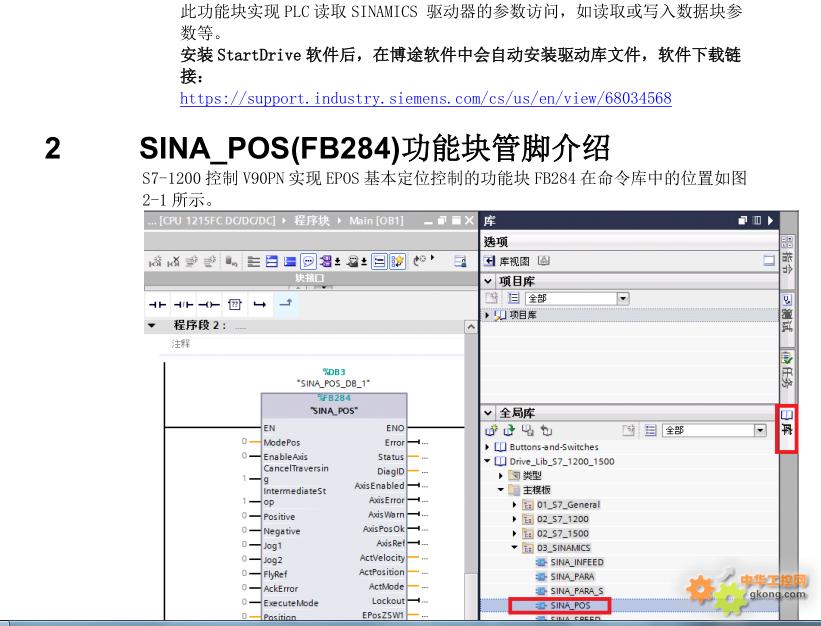The height and width of the screenshot is (626, 821).
Task: Expand 01_S7_General folder
Action: [x=514, y=505]
